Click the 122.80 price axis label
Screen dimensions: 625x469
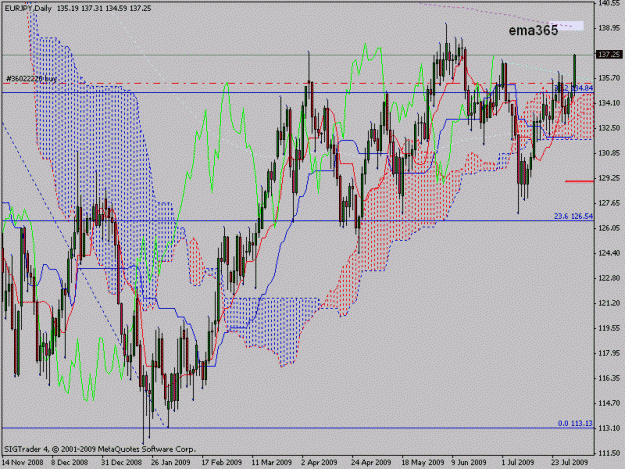(x=609, y=278)
